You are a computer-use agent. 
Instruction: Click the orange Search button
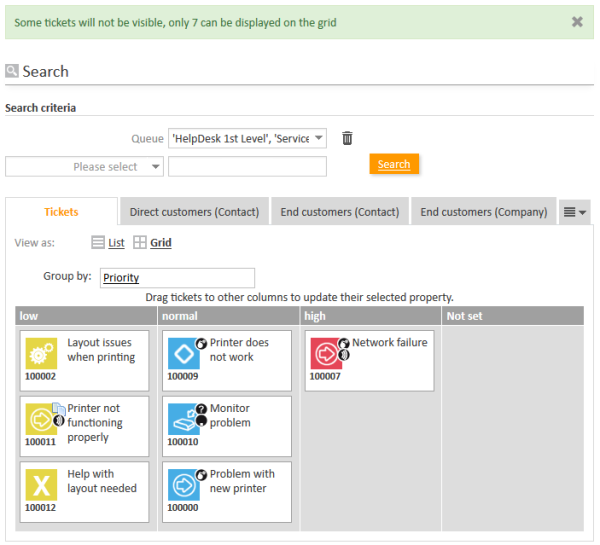[394, 164]
